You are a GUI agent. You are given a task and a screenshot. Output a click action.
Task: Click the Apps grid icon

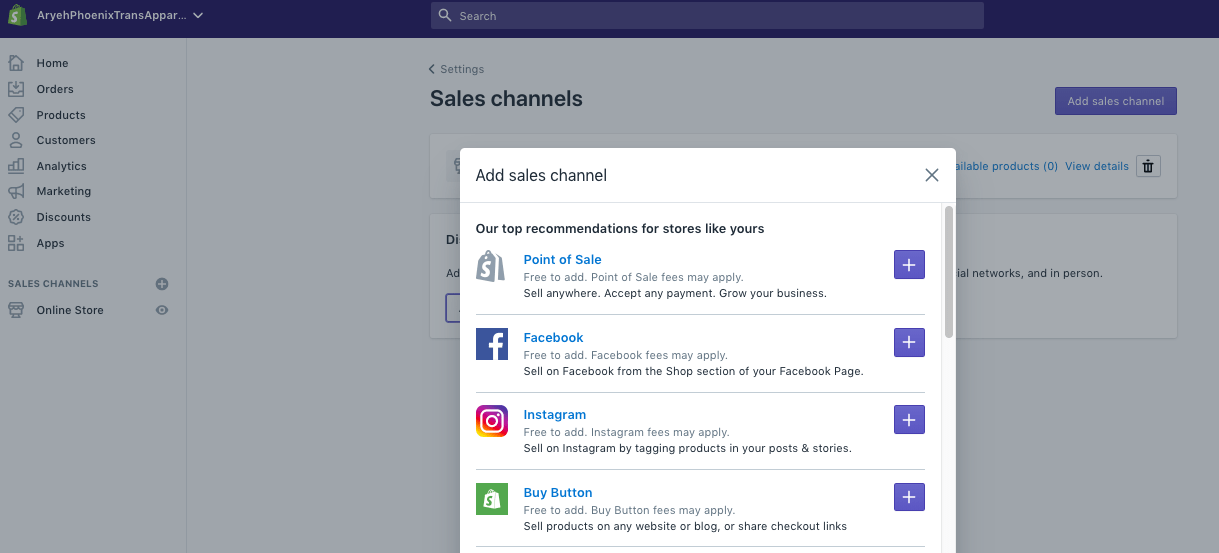(16, 243)
